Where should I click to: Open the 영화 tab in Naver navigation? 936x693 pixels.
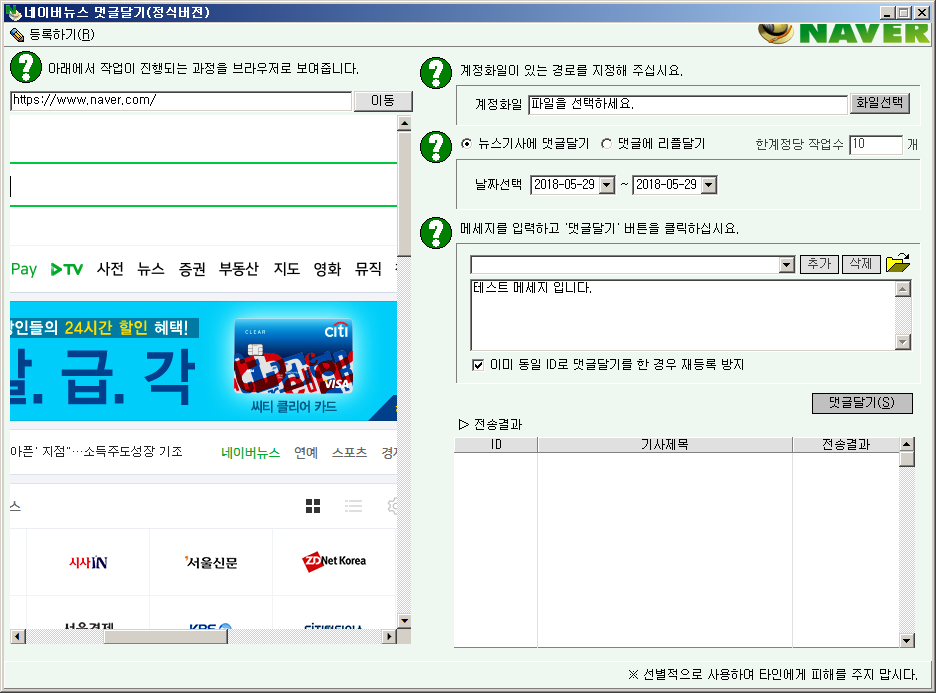[327, 269]
